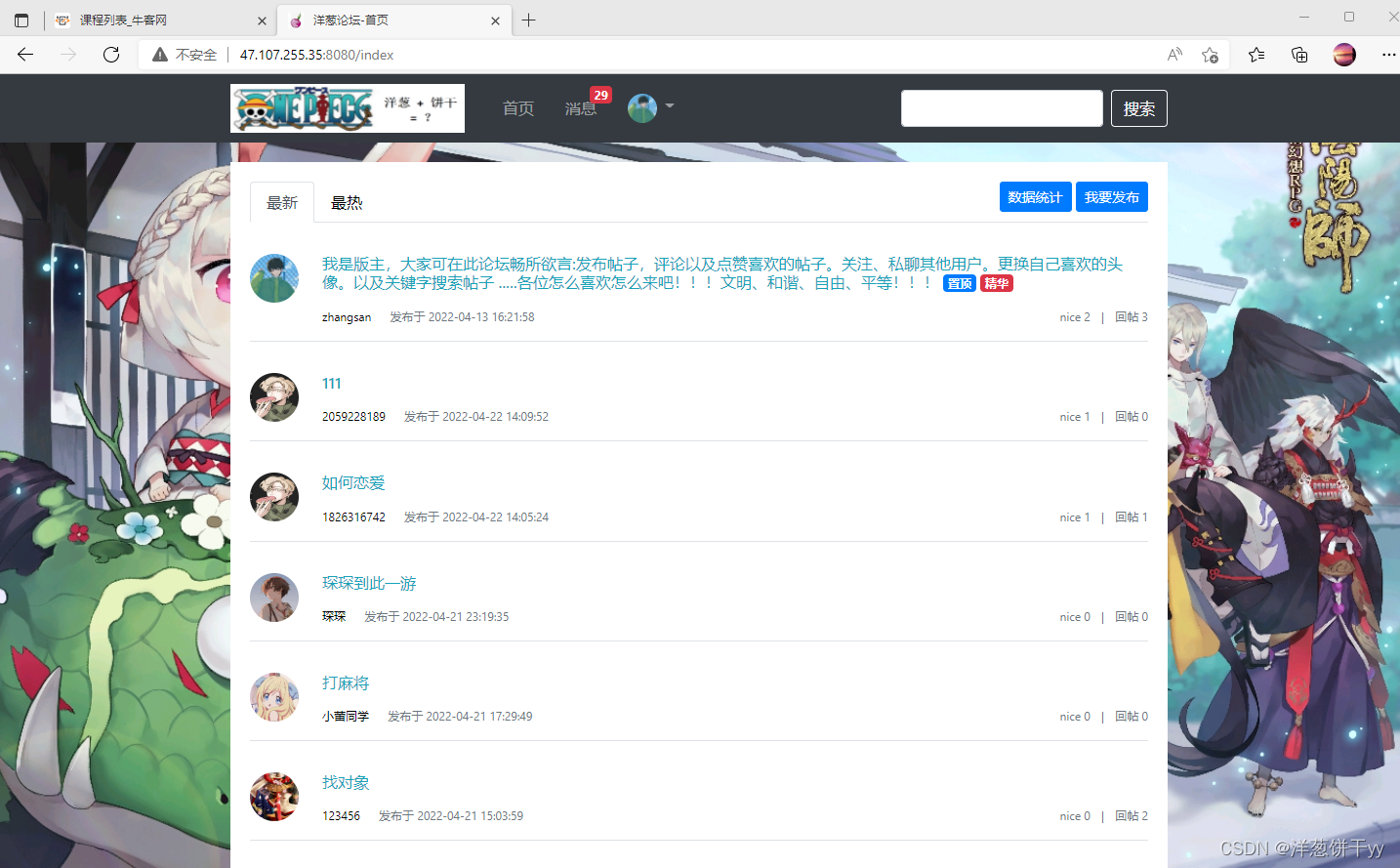Switch to the 最热 posts tab
The image size is (1400, 868).
click(x=347, y=202)
